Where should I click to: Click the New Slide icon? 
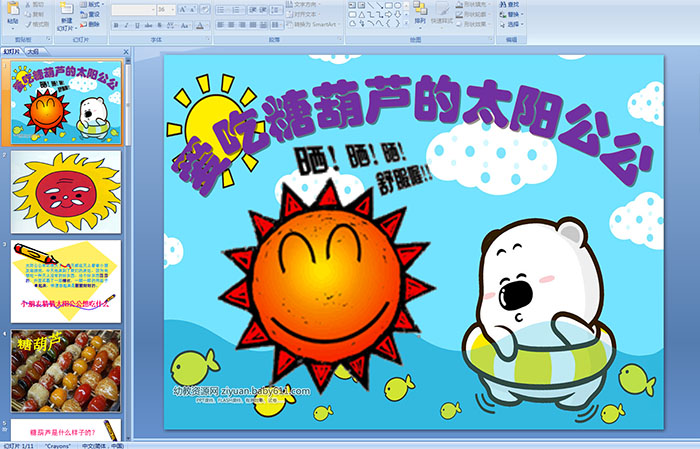pyautogui.click(x=66, y=9)
